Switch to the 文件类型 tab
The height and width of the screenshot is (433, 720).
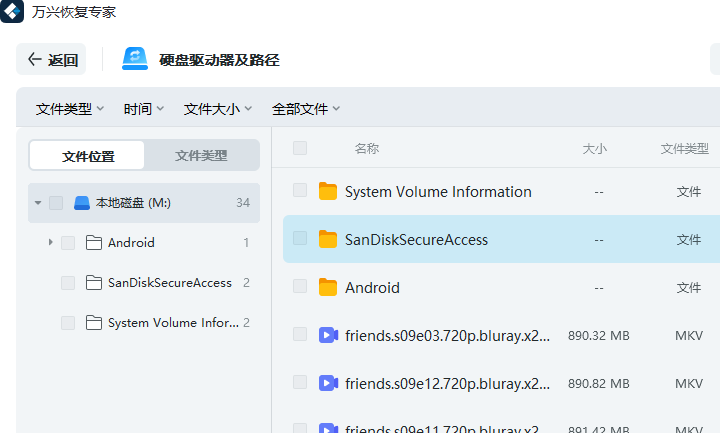click(x=201, y=156)
